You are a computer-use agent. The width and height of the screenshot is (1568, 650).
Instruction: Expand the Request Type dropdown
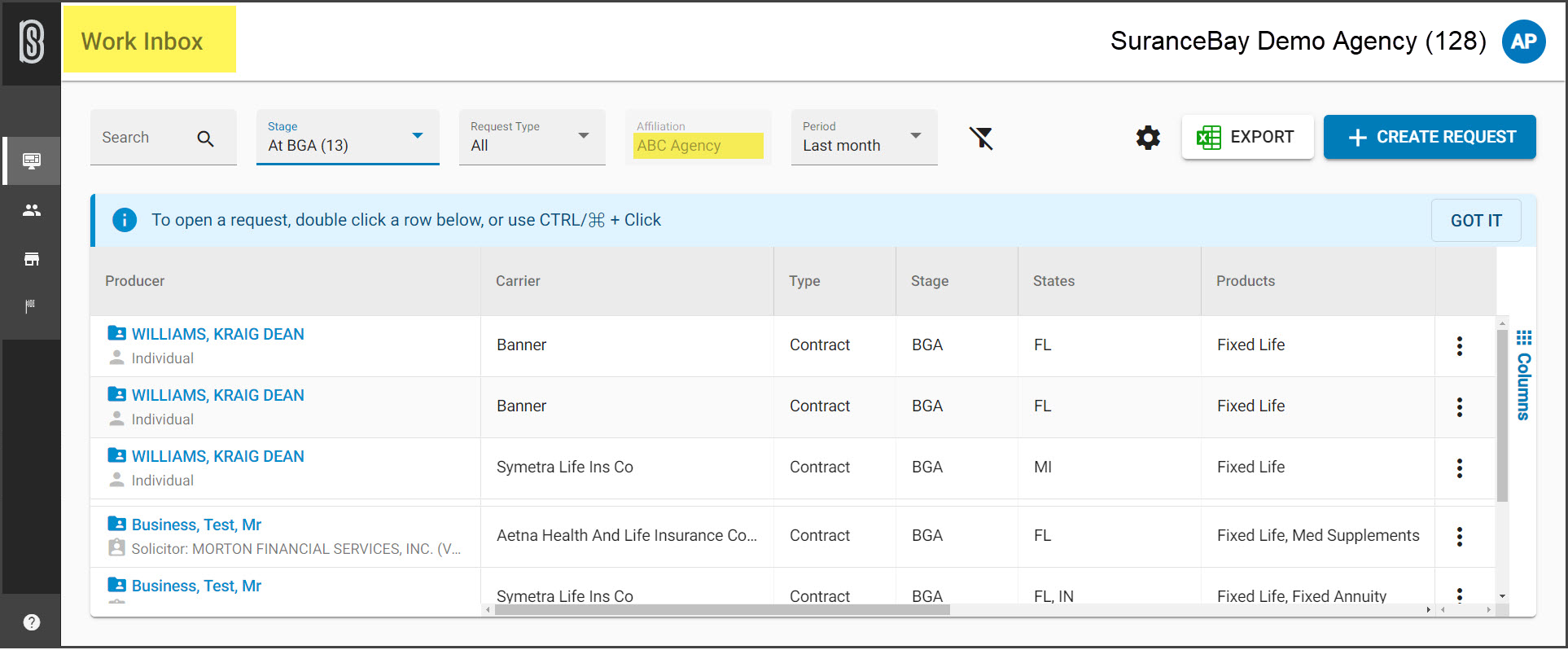pyautogui.click(x=532, y=137)
